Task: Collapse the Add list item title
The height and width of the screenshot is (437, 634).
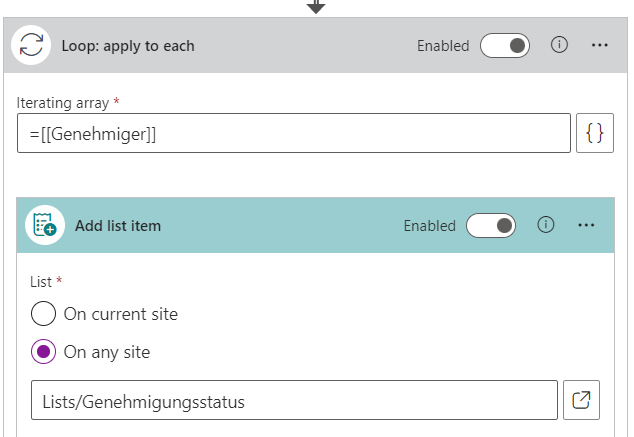Action: [118, 226]
